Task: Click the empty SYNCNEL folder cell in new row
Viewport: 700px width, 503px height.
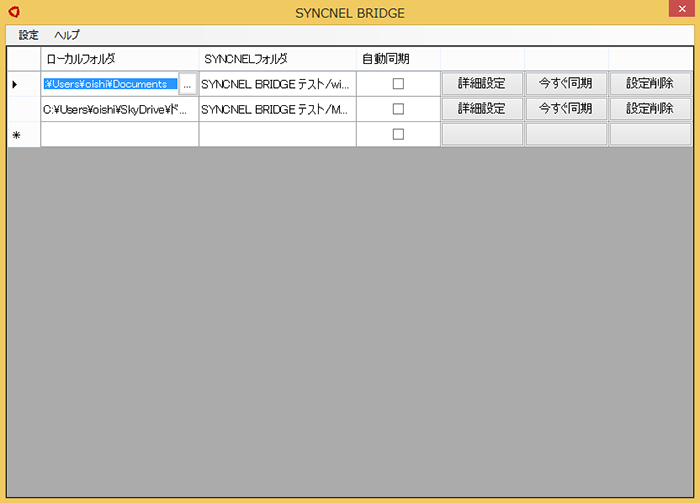Action: coord(278,135)
